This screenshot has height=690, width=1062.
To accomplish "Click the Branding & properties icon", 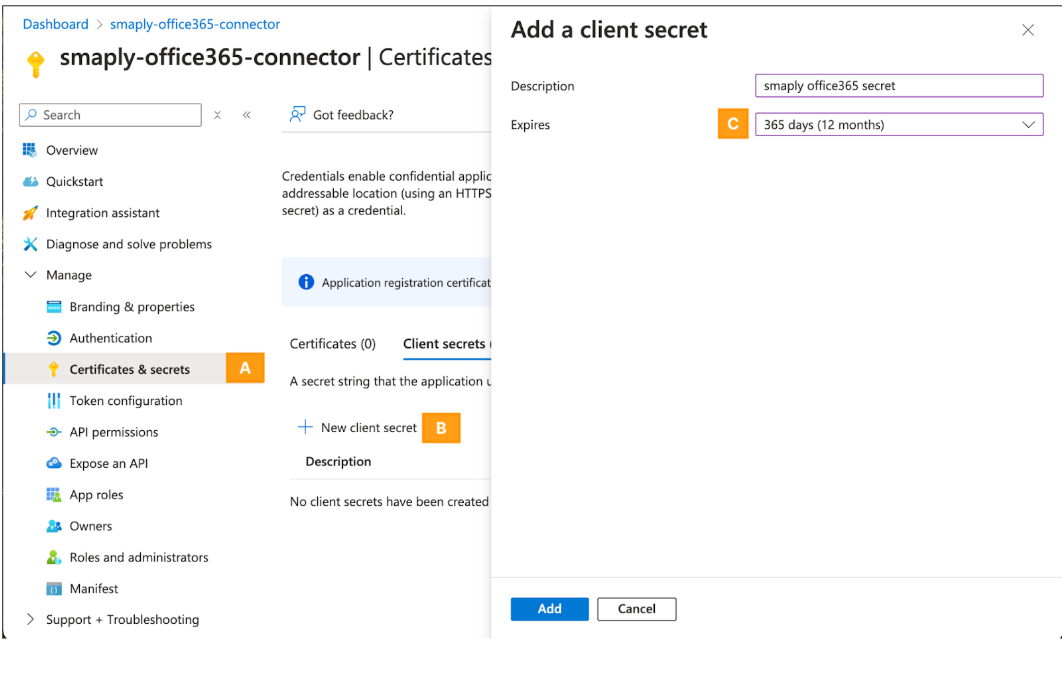I will (54, 307).
